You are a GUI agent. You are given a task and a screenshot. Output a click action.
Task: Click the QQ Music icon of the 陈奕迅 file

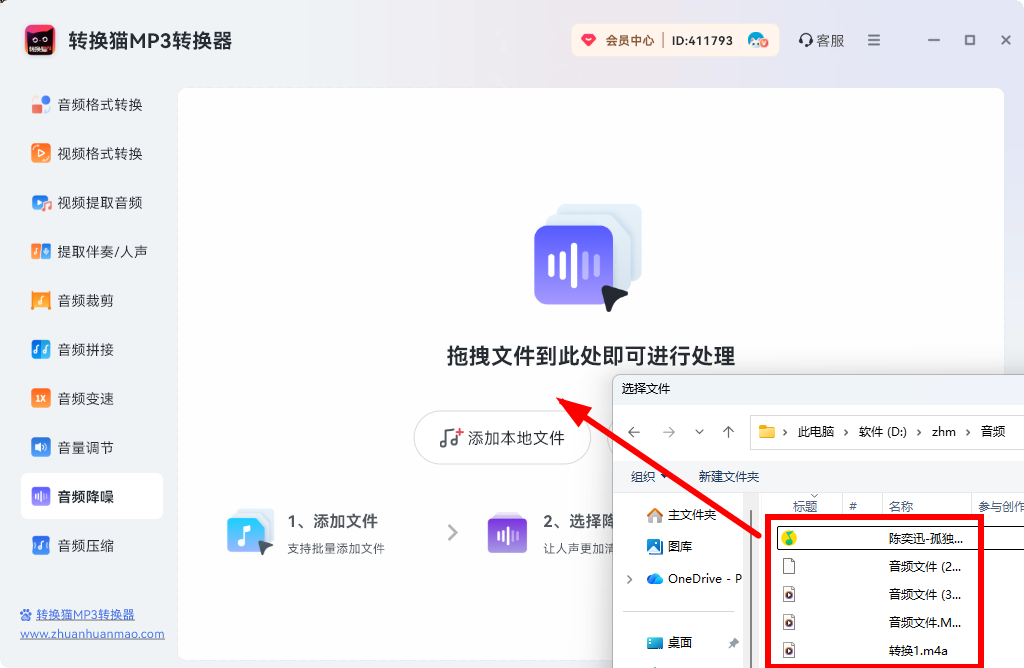[x=789, y=539]
